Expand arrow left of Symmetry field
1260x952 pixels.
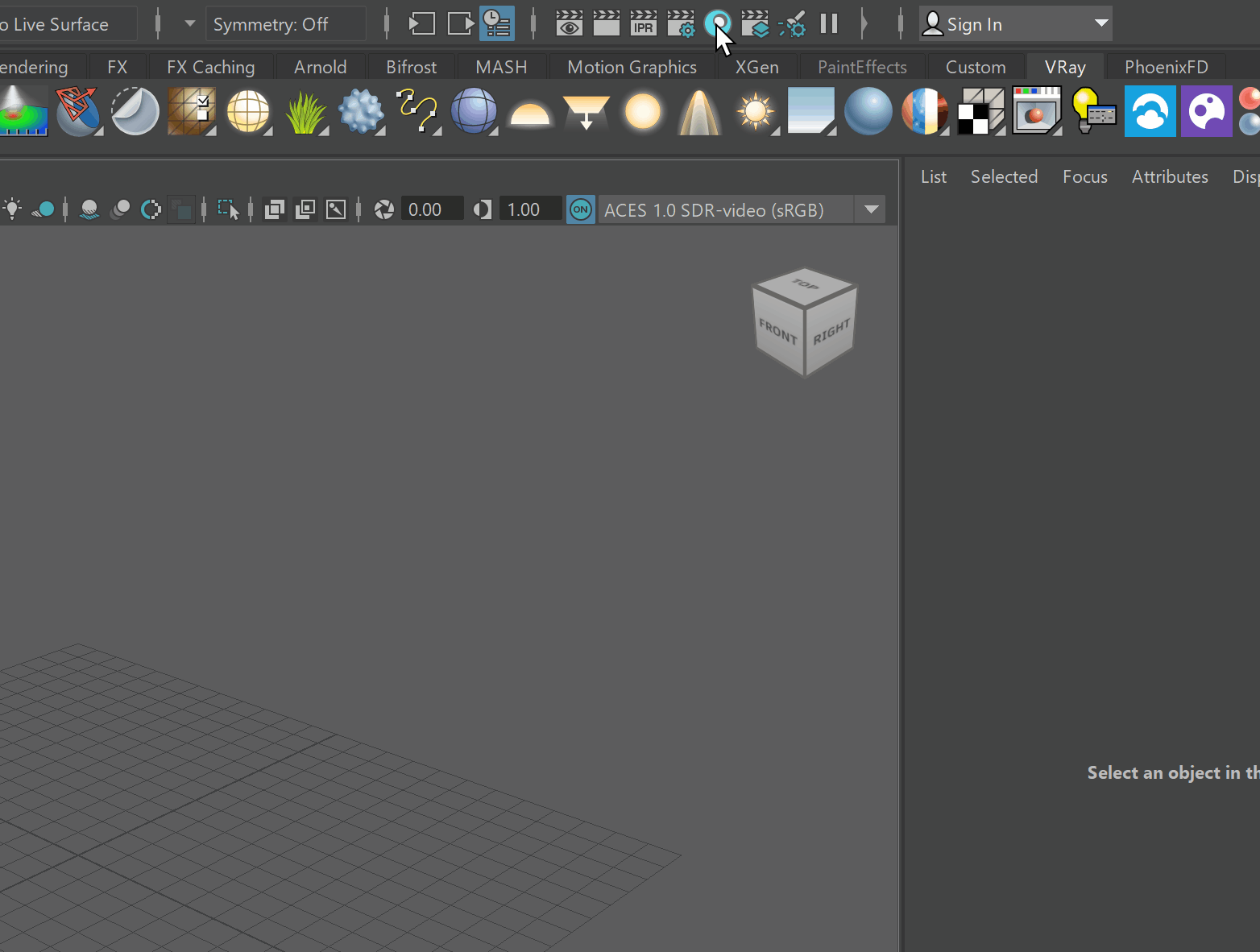[x=190, y=23]
